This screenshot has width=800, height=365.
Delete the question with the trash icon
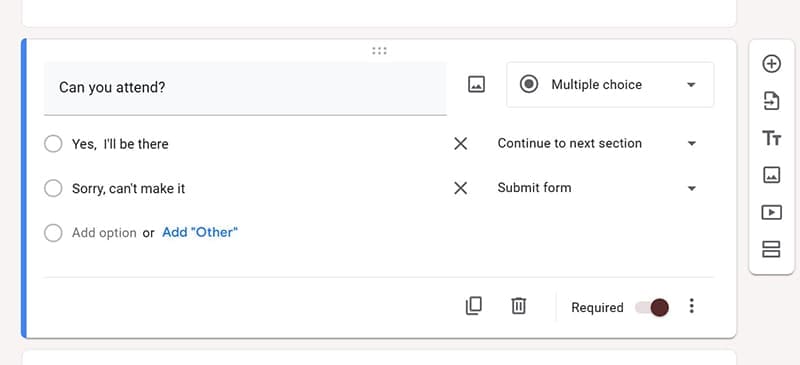(518, 306)
